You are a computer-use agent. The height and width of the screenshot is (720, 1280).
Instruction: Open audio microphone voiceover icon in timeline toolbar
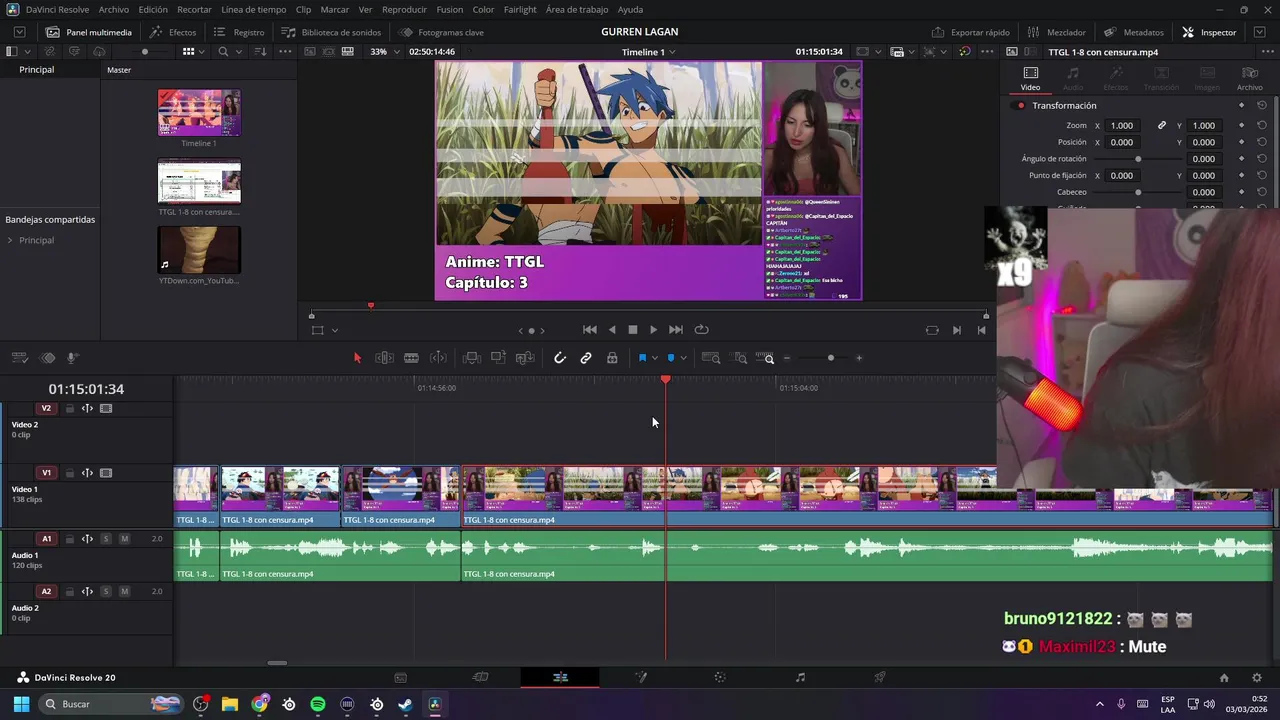pos(72,358)
